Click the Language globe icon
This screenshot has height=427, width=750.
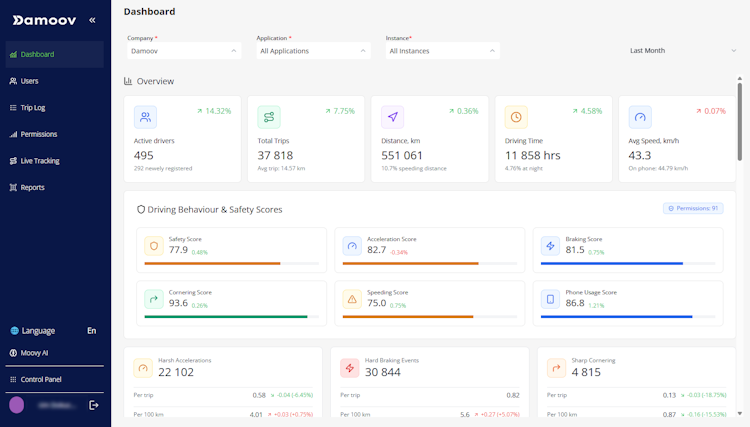(x=14, y=331)
